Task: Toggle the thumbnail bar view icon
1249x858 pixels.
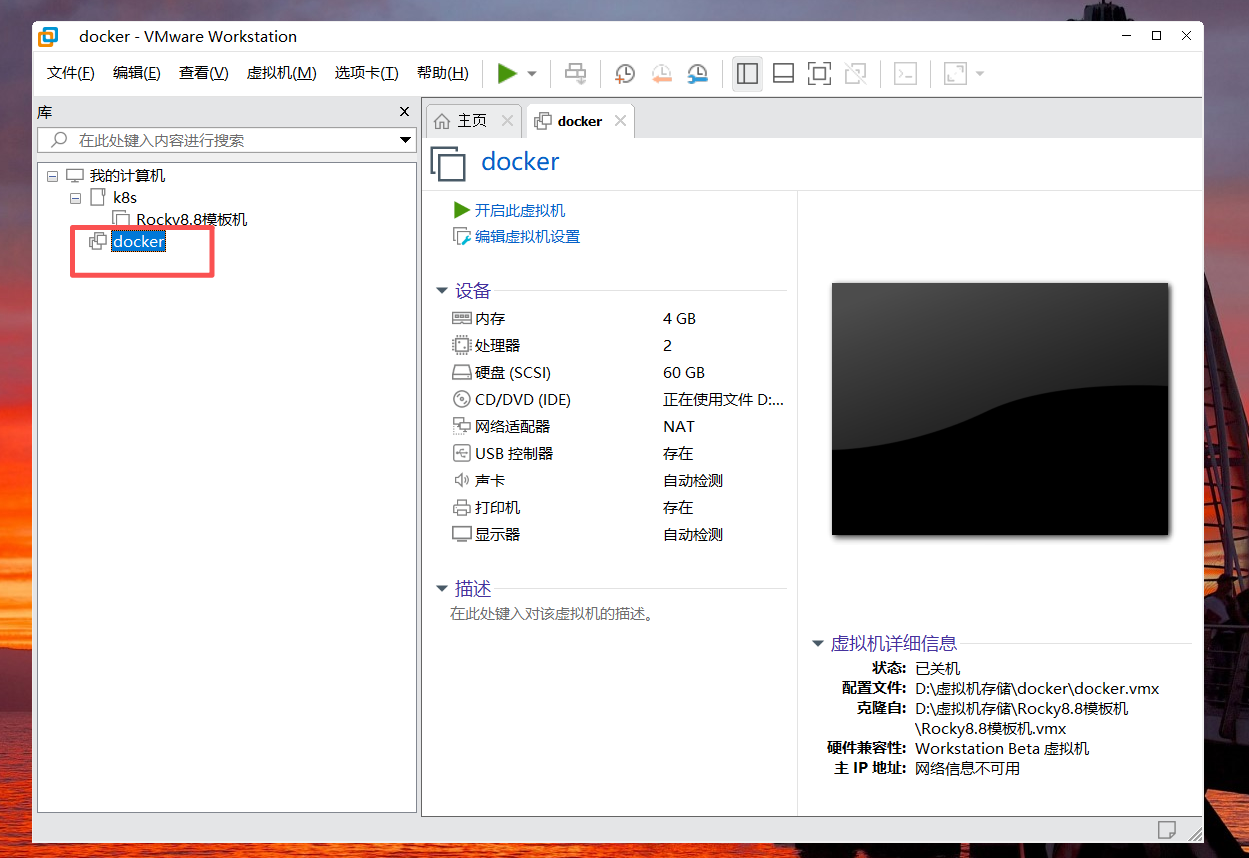Action: click(783, 73)
